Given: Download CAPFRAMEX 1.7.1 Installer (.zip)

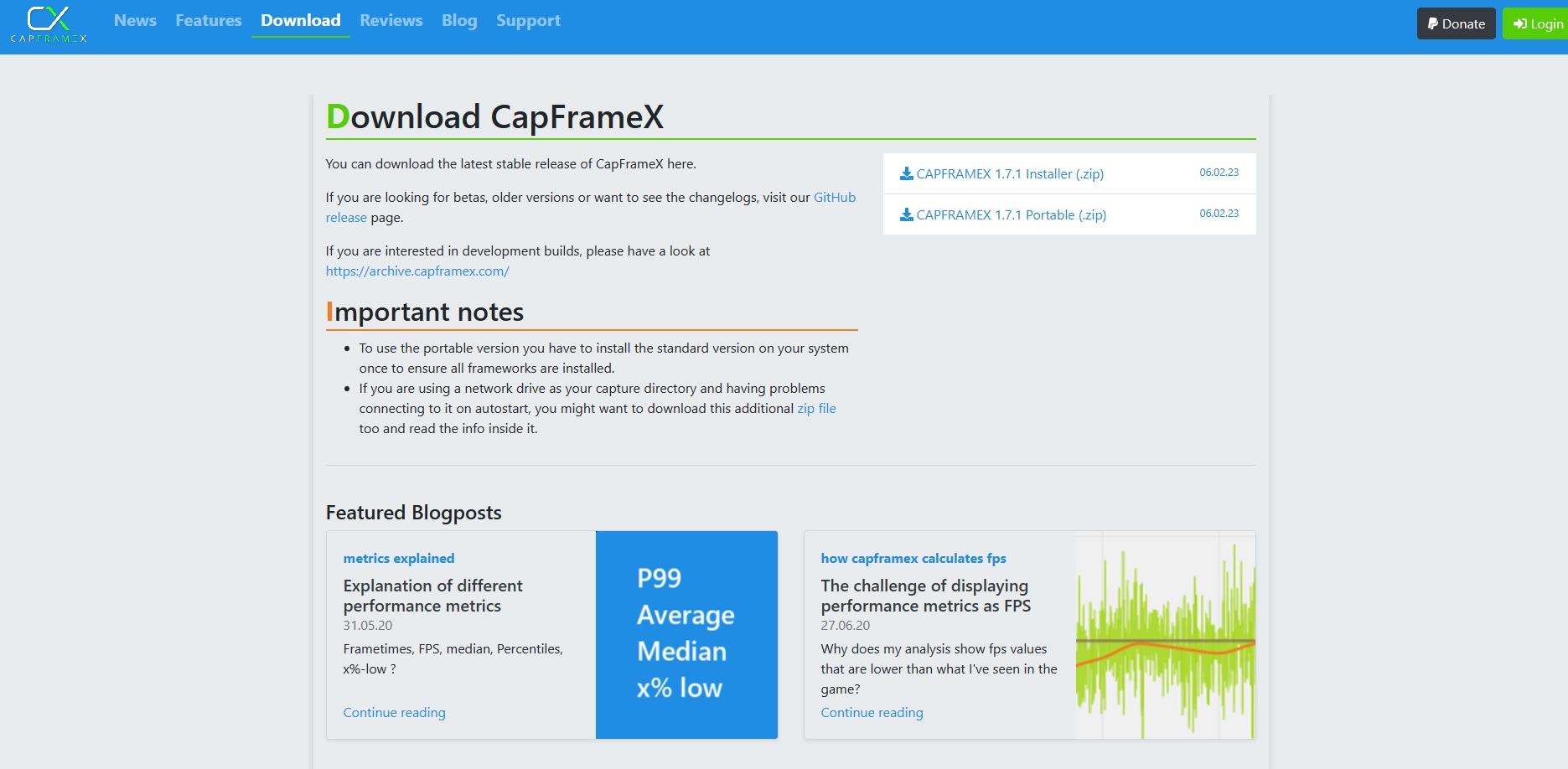Looking at the screenshot, I should pos(1010,173).
